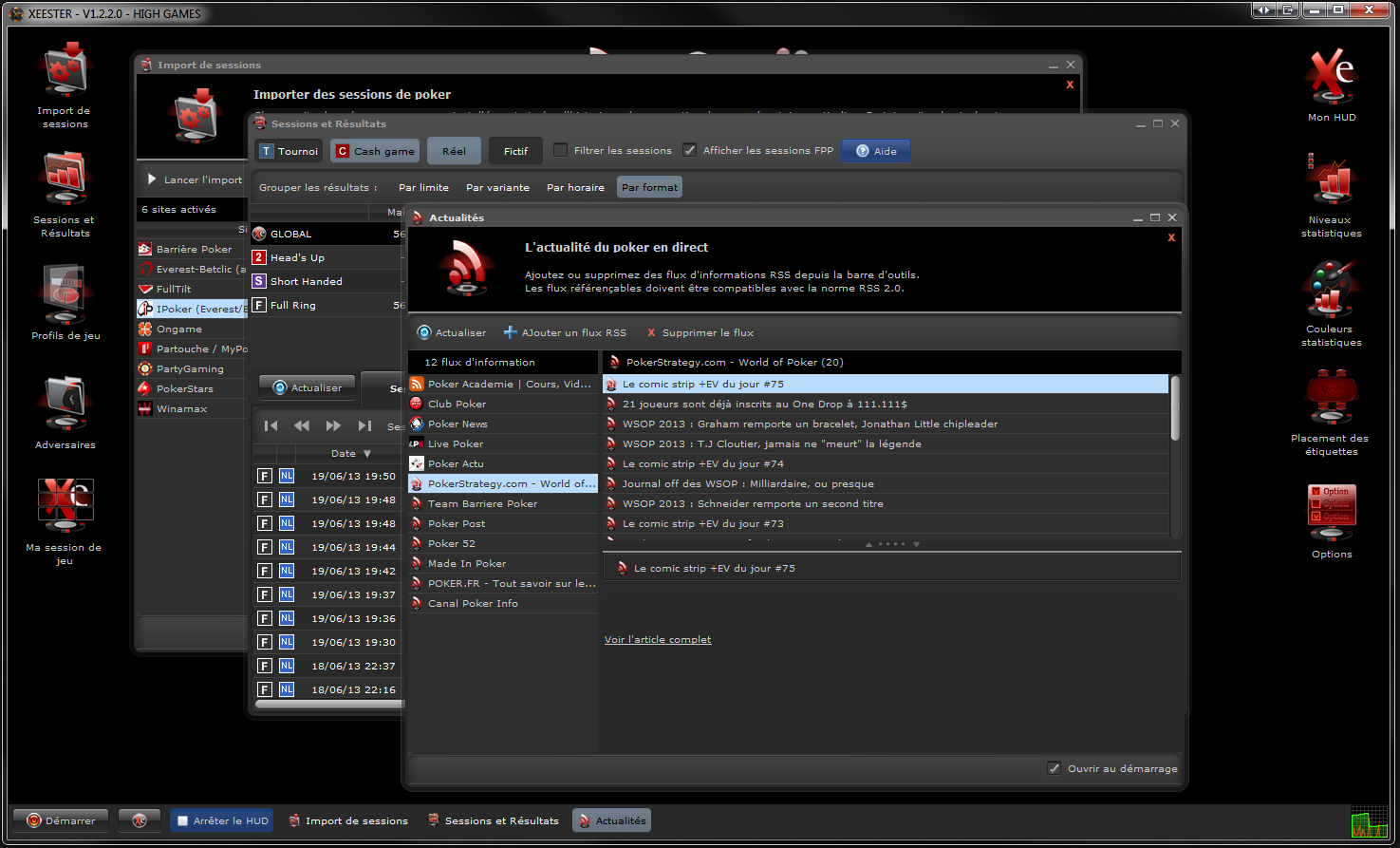The image size is (1400, 848).
Task: Open Couleurs statistiques icon
Action: click(1332, 303)
